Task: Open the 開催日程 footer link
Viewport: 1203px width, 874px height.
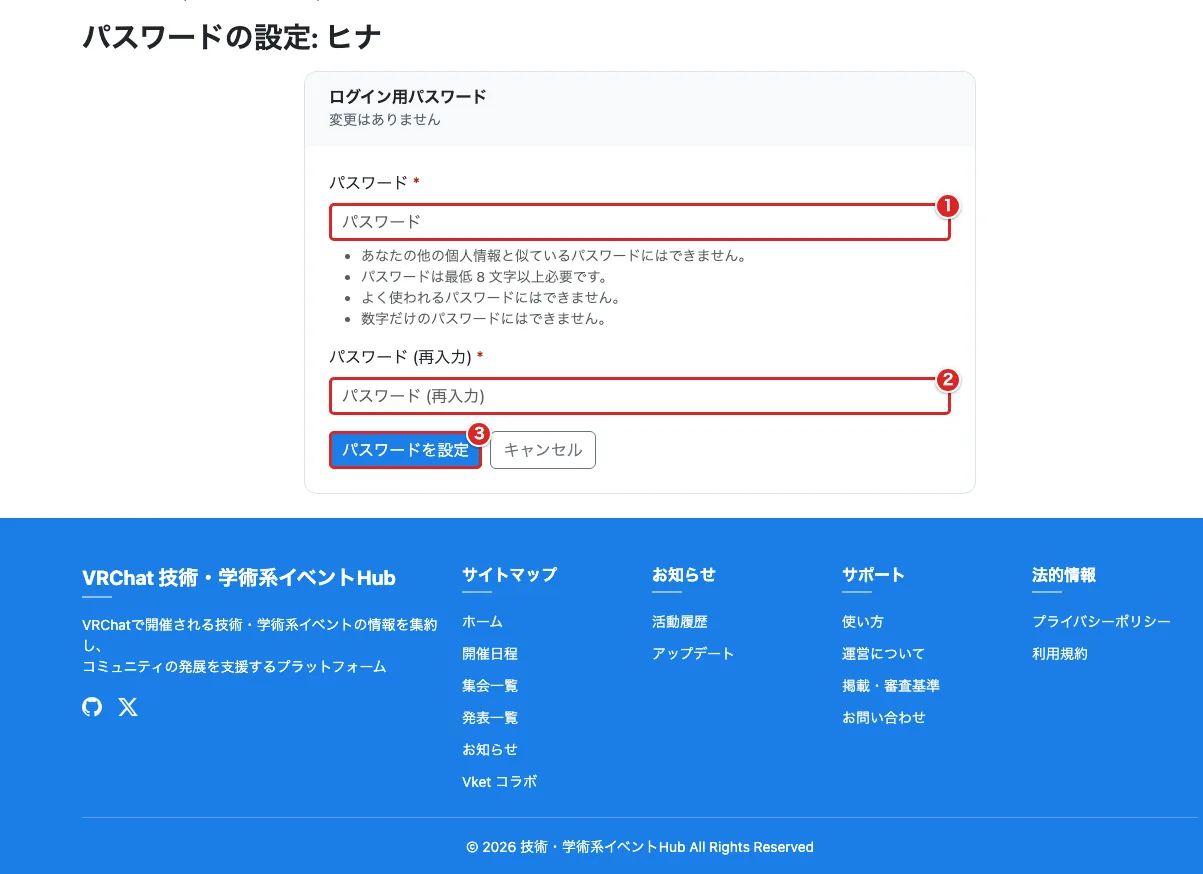Action: tap(490, 654)
